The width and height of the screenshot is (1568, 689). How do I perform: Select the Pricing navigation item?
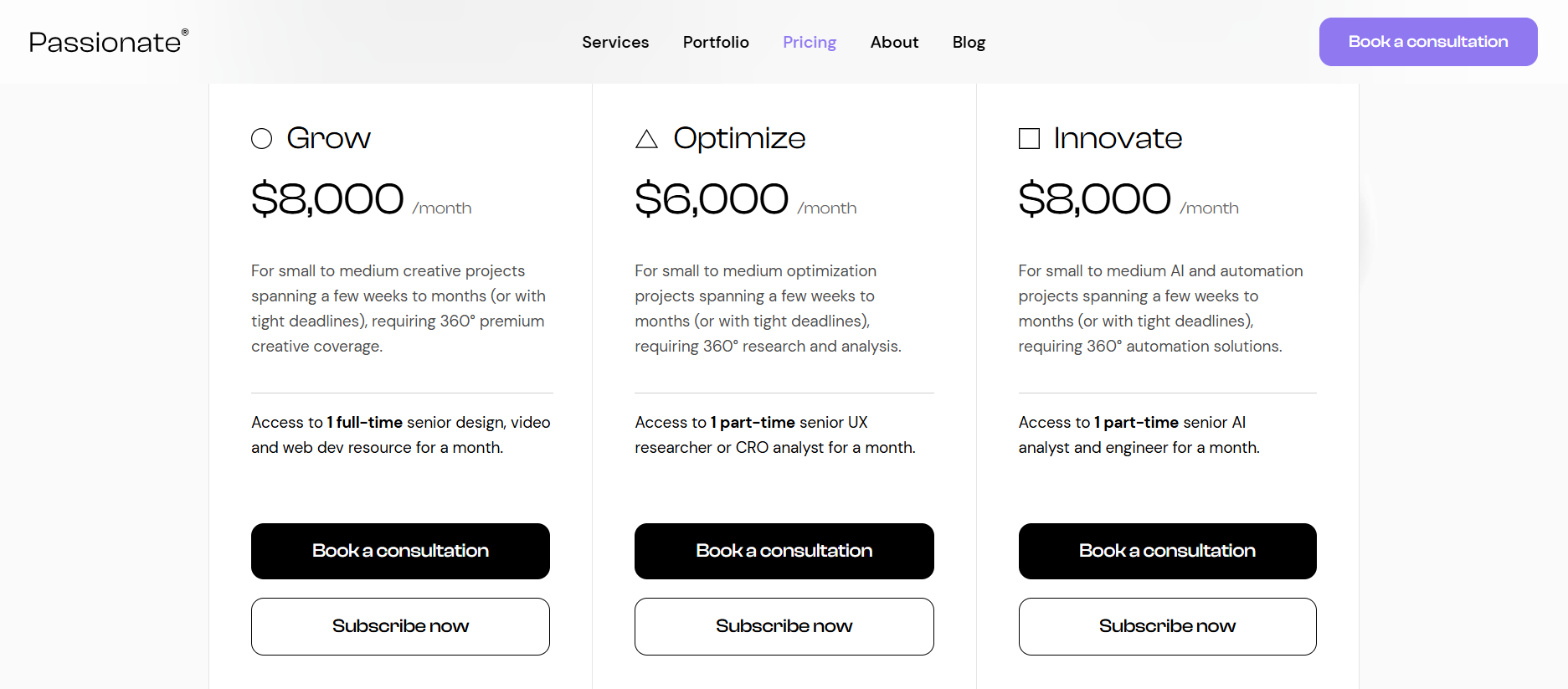810,42
